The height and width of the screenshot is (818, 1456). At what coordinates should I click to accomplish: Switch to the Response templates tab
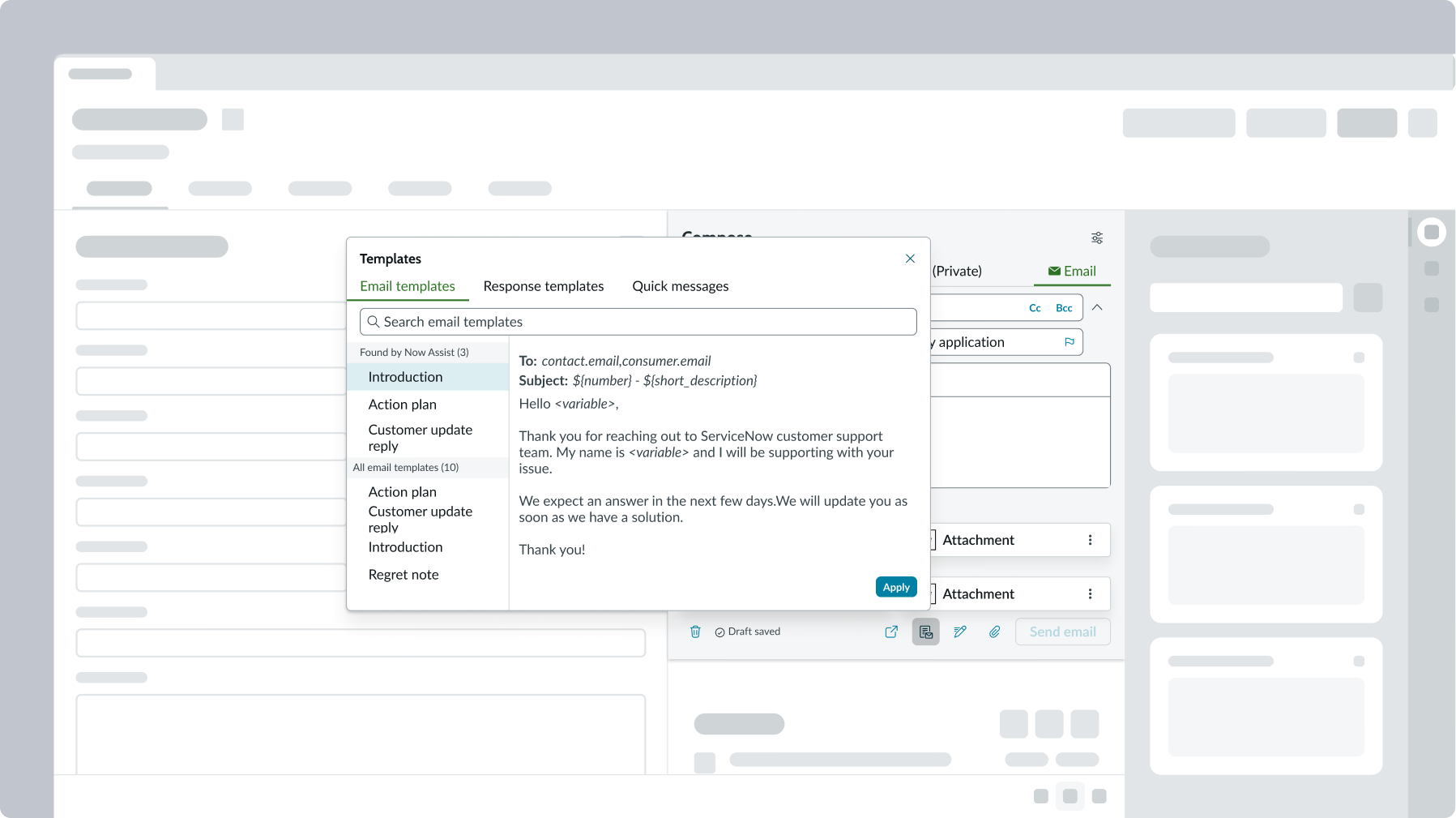pyautogui.click(x=544, y=286)
